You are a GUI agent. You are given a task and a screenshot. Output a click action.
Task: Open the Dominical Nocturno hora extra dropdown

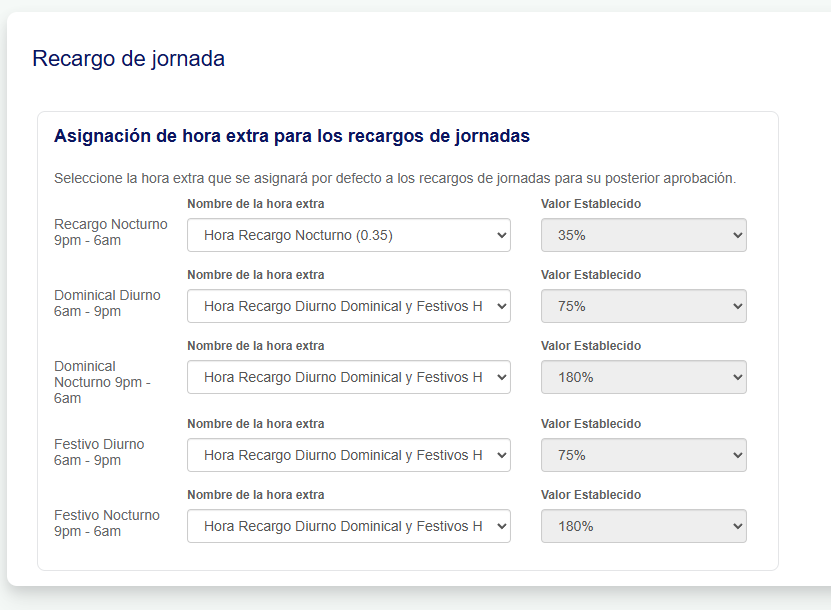[349, 377]
